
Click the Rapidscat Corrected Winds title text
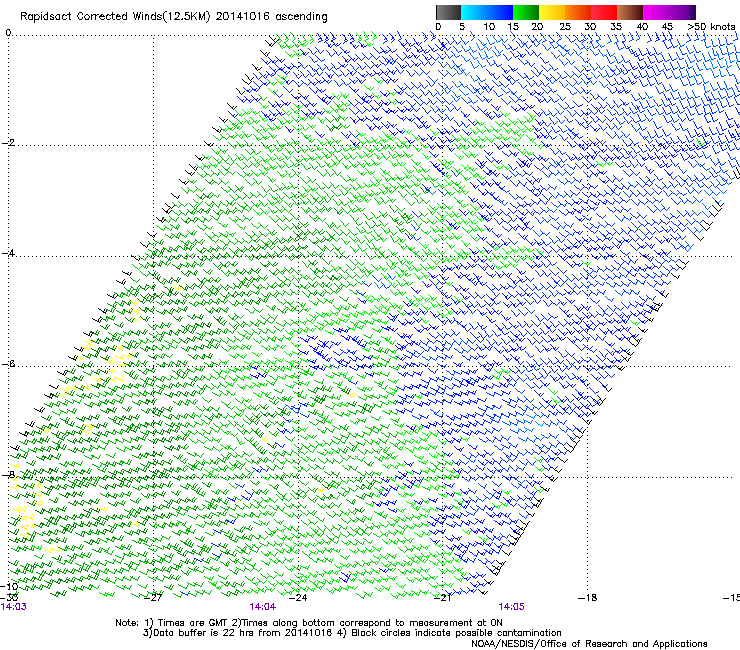pyautogui.click(x=174, y=17)
